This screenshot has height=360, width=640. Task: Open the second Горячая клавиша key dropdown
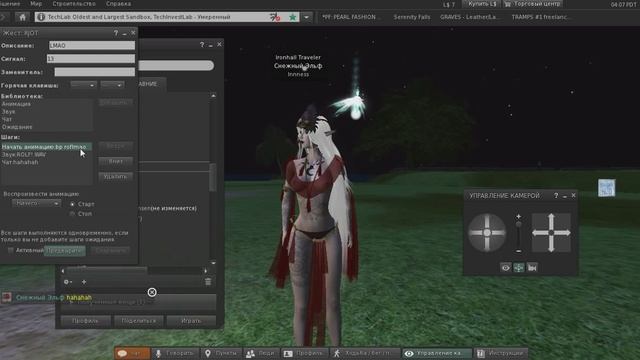tap(112, 85)
